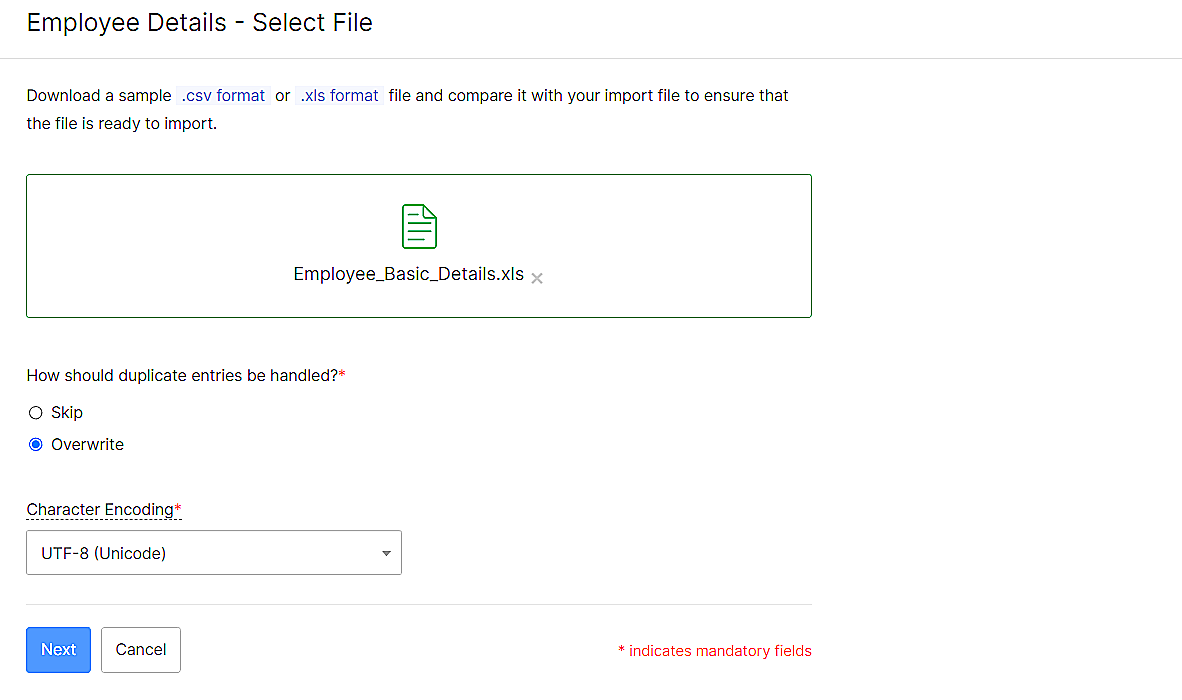
Task: Select the Overwrite radio button
Action: coord(36,444)
